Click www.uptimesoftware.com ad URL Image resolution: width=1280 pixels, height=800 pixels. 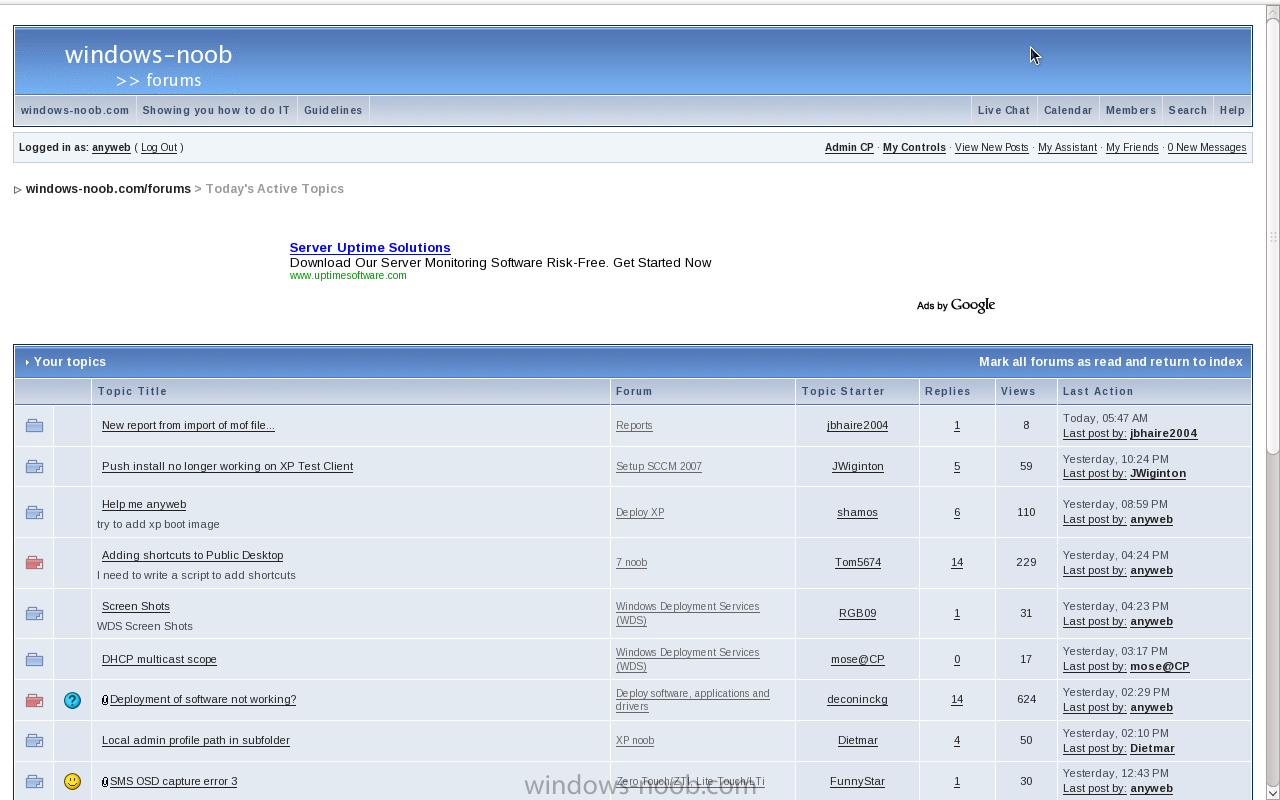[x=348, y=276]
